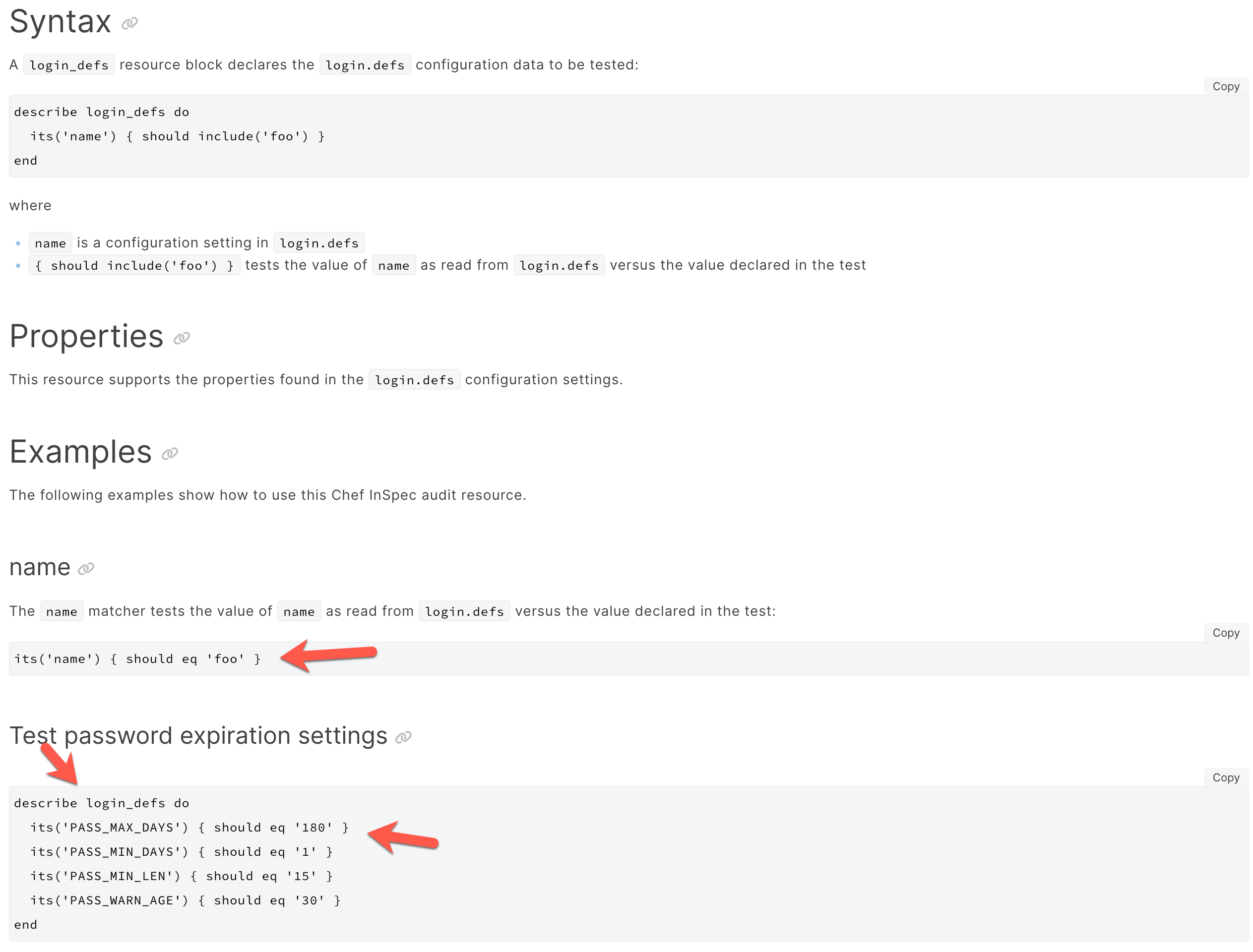Click the Examples heading
The image size is (1253, 952).
(80, 452)
